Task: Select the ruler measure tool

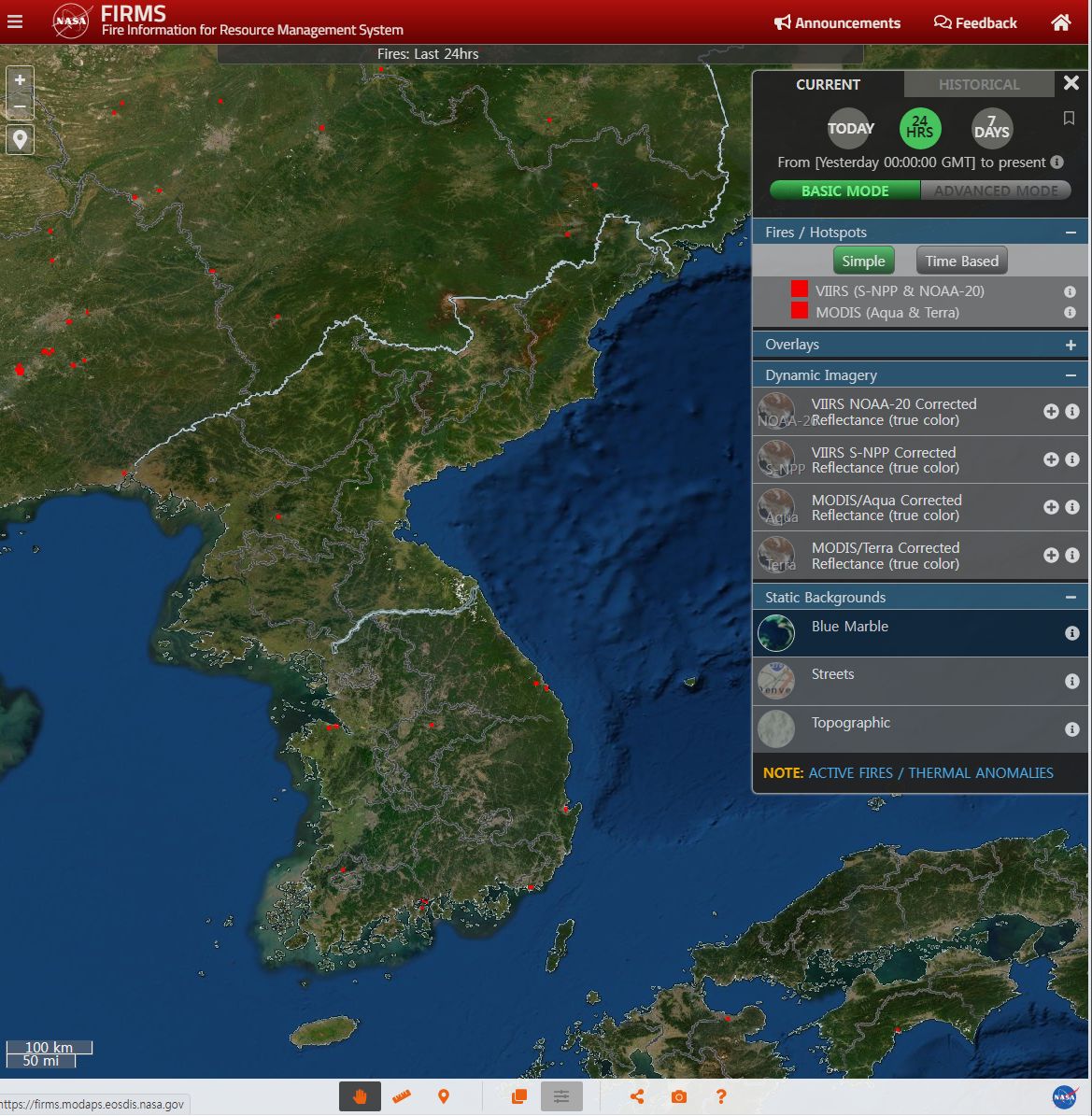Action: pos(402,1096)
